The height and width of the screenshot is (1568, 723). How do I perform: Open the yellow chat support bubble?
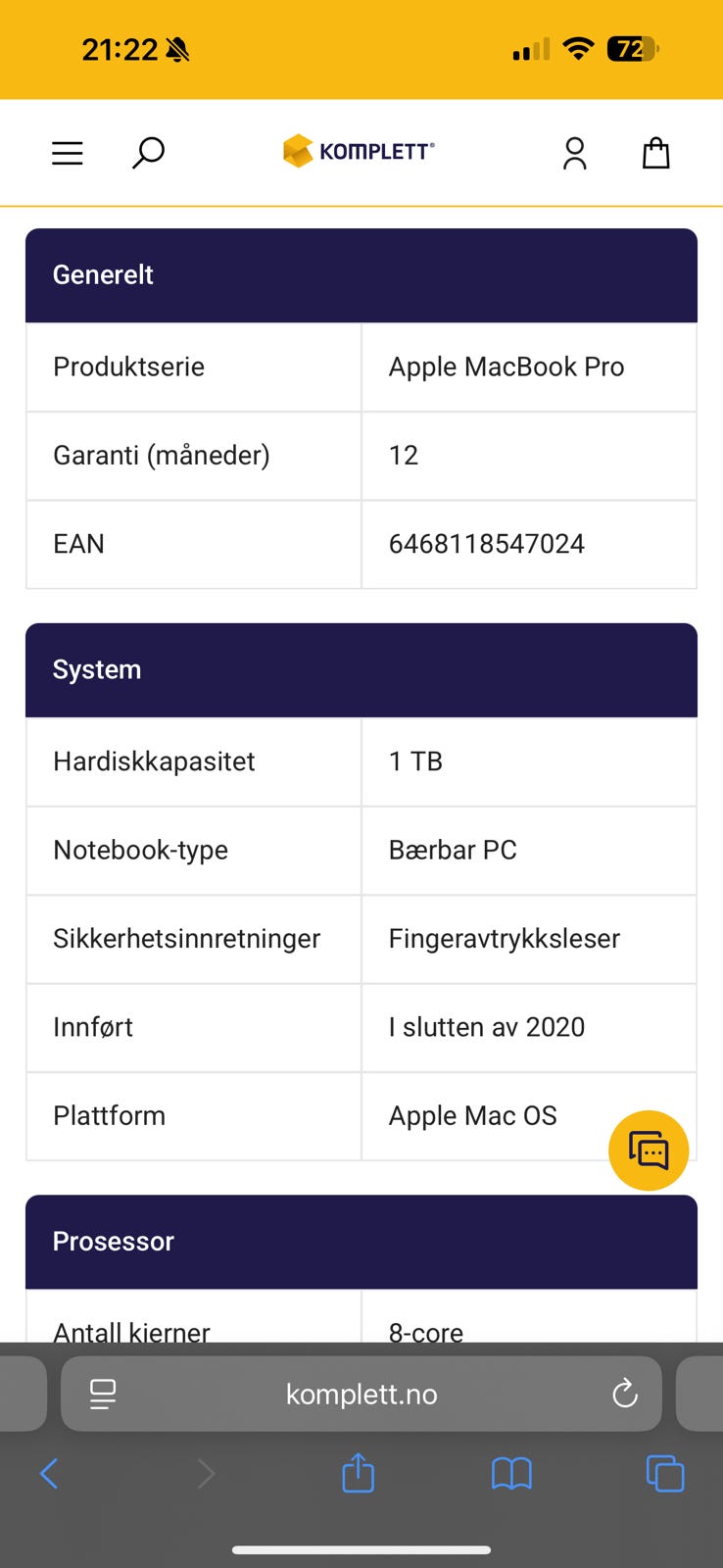point(649,1151)
